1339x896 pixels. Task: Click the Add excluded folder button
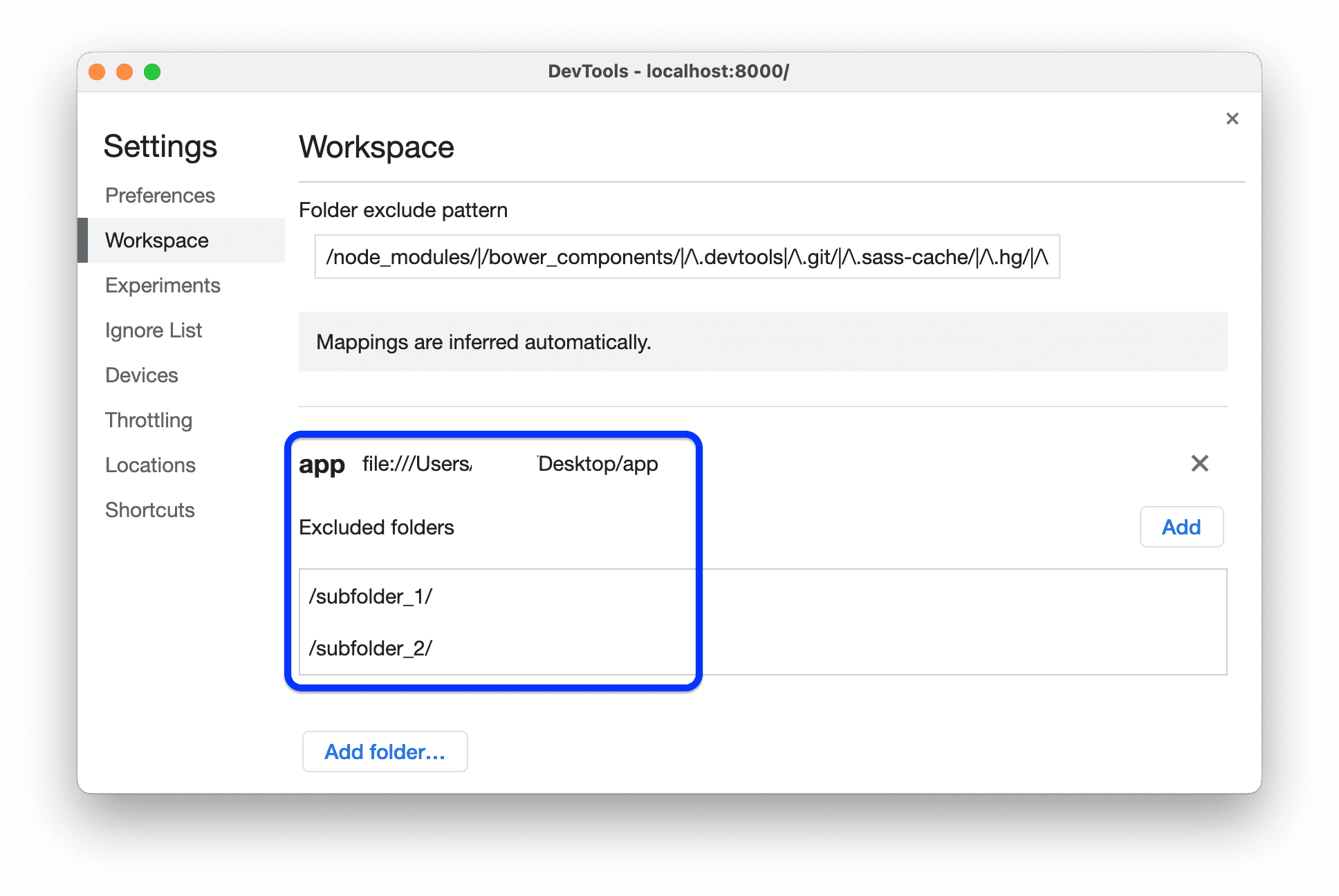point(1181,526)
